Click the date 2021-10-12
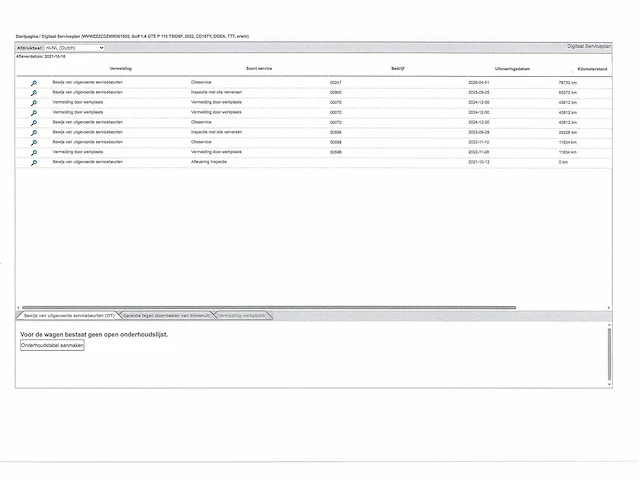 478,162
